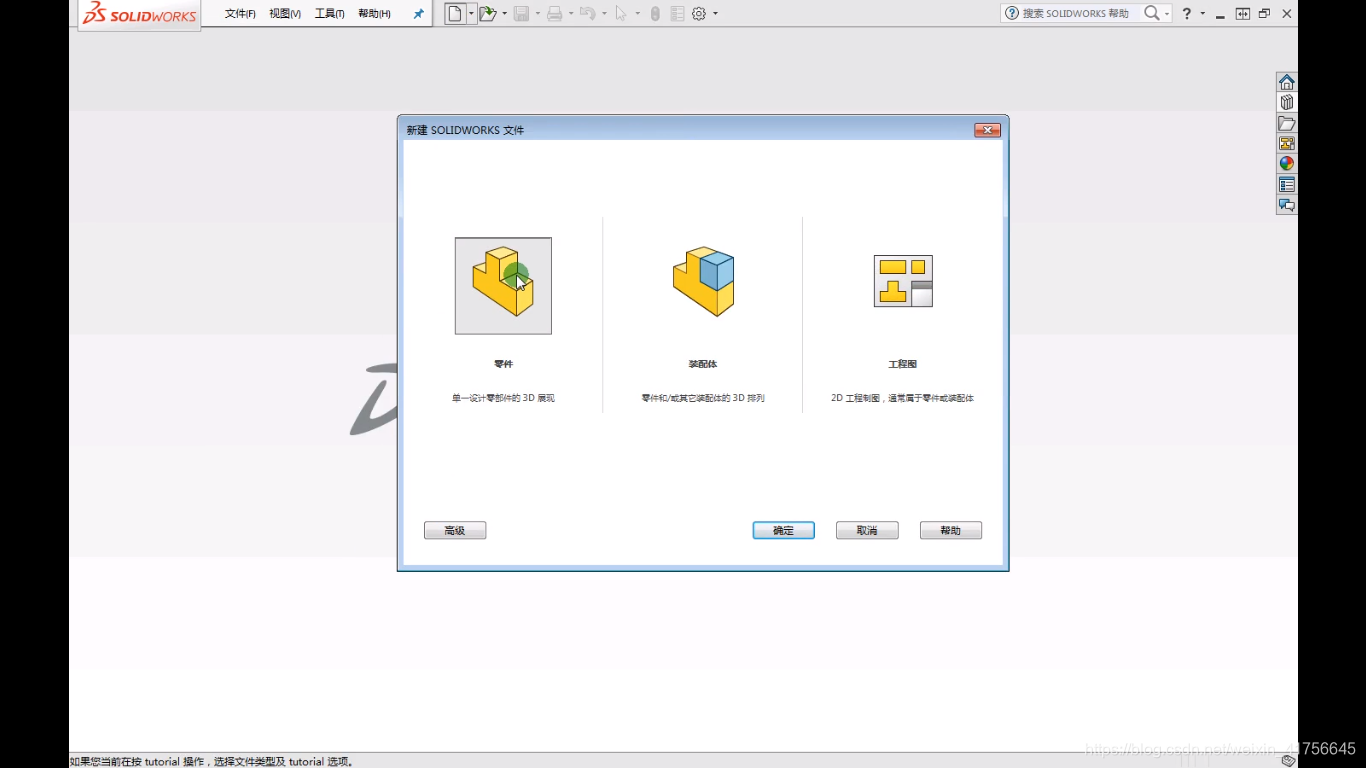Click the tile windows icon in title bar

tap(1243, 14)
